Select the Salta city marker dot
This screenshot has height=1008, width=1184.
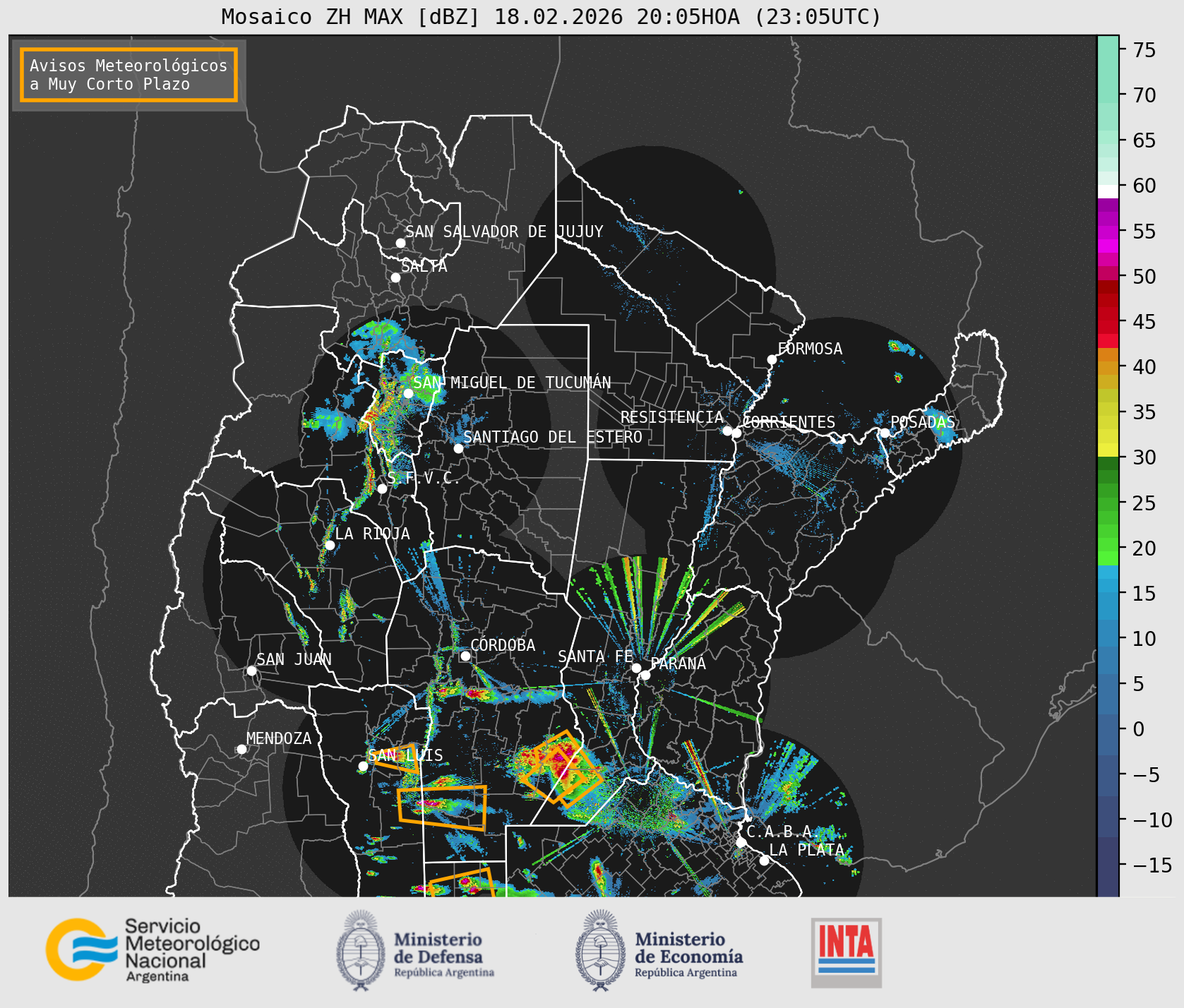[x=396, y=277]
